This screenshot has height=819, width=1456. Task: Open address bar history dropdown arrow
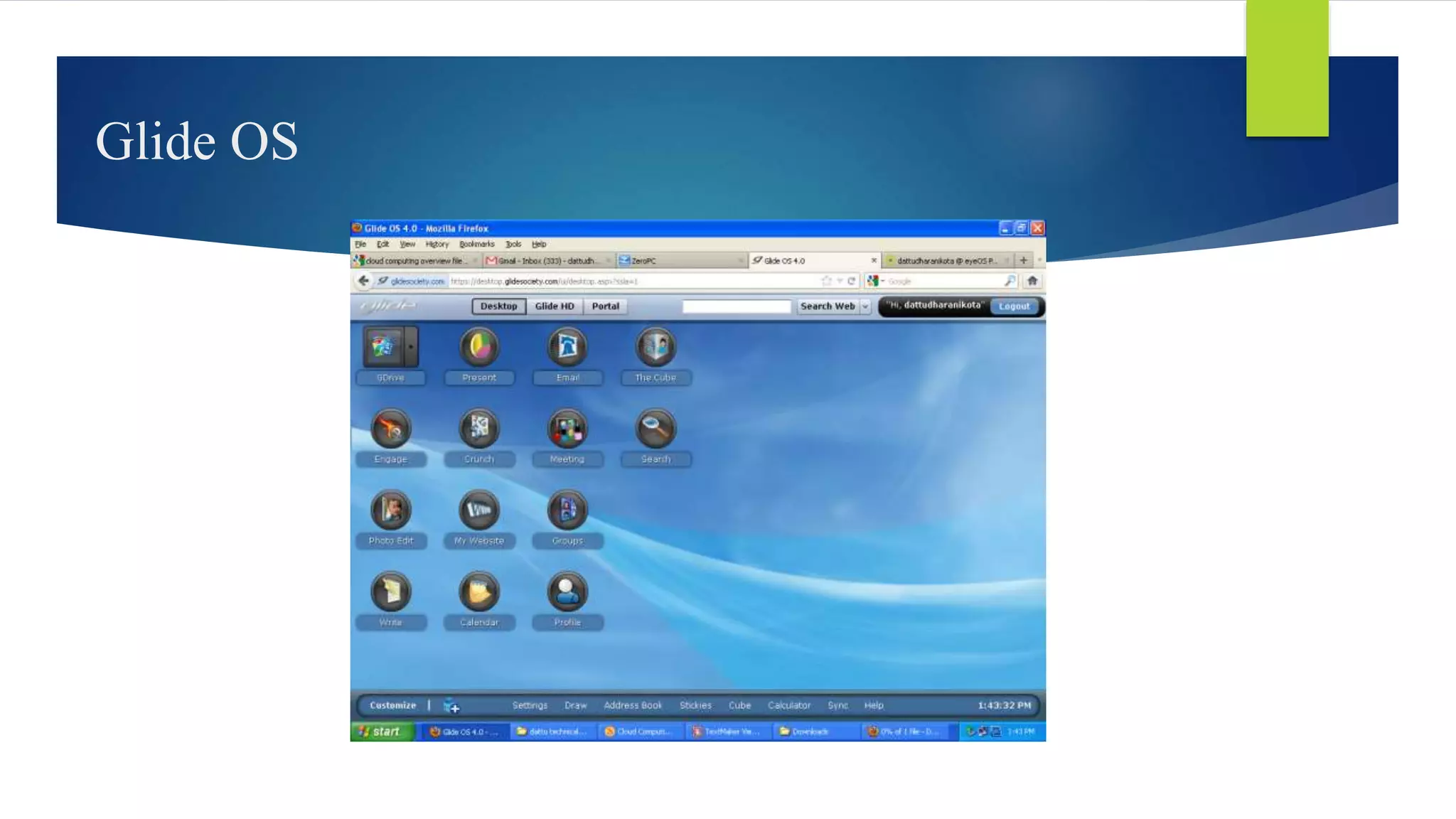(839, 281)
